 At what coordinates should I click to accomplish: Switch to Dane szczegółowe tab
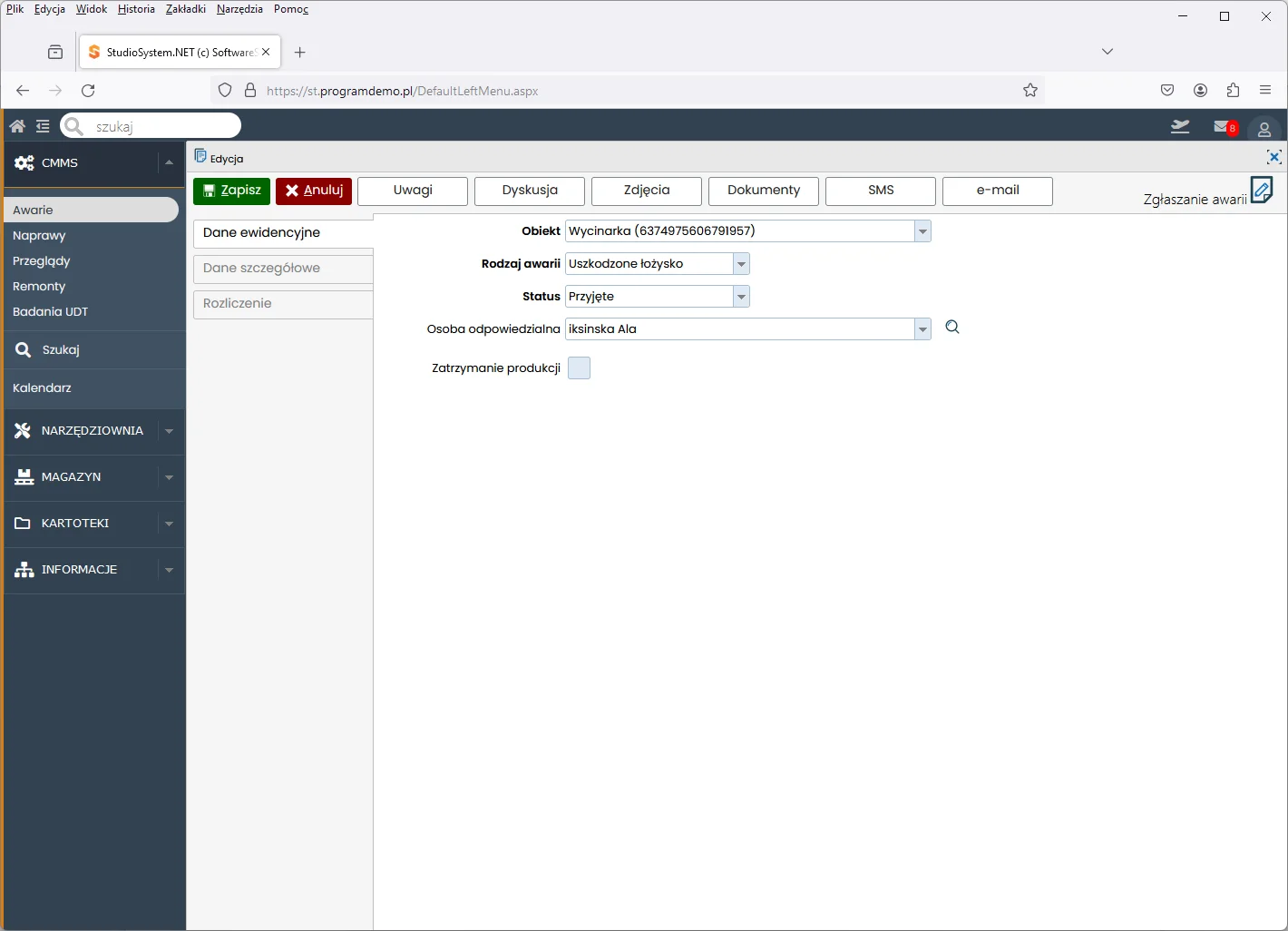[283, 269]
